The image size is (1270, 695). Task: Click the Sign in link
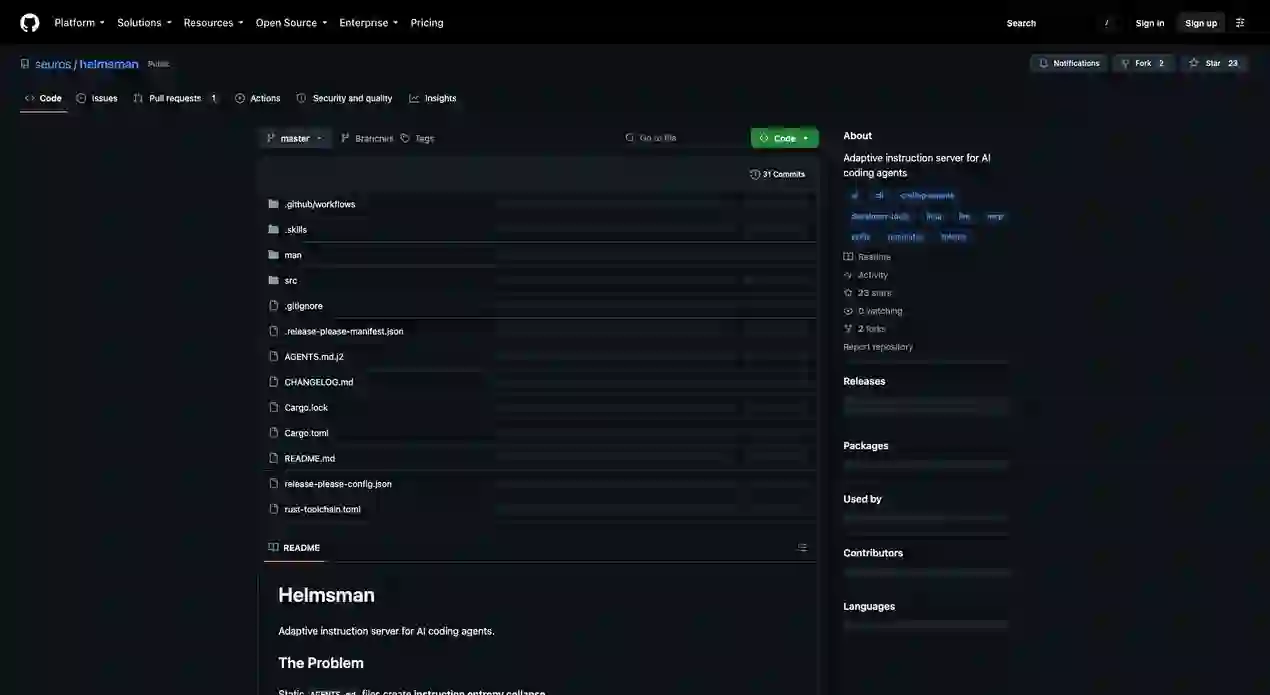1150,23
